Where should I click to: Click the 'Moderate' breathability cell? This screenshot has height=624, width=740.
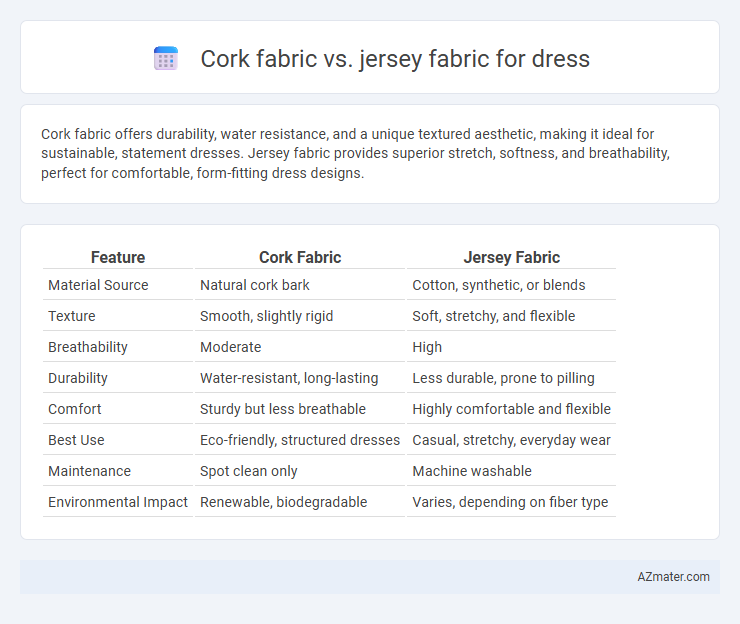click(230, 347)
